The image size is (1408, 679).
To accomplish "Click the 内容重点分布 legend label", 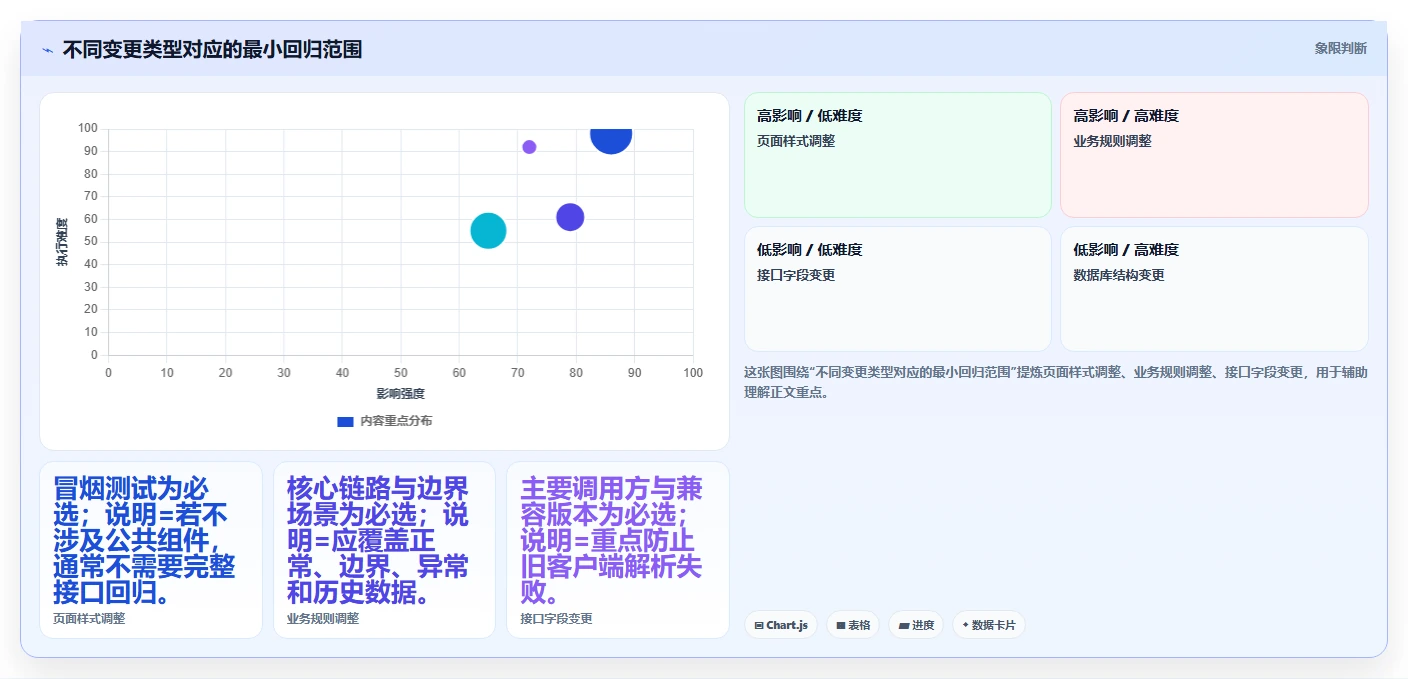I will [x=396, y=421].
